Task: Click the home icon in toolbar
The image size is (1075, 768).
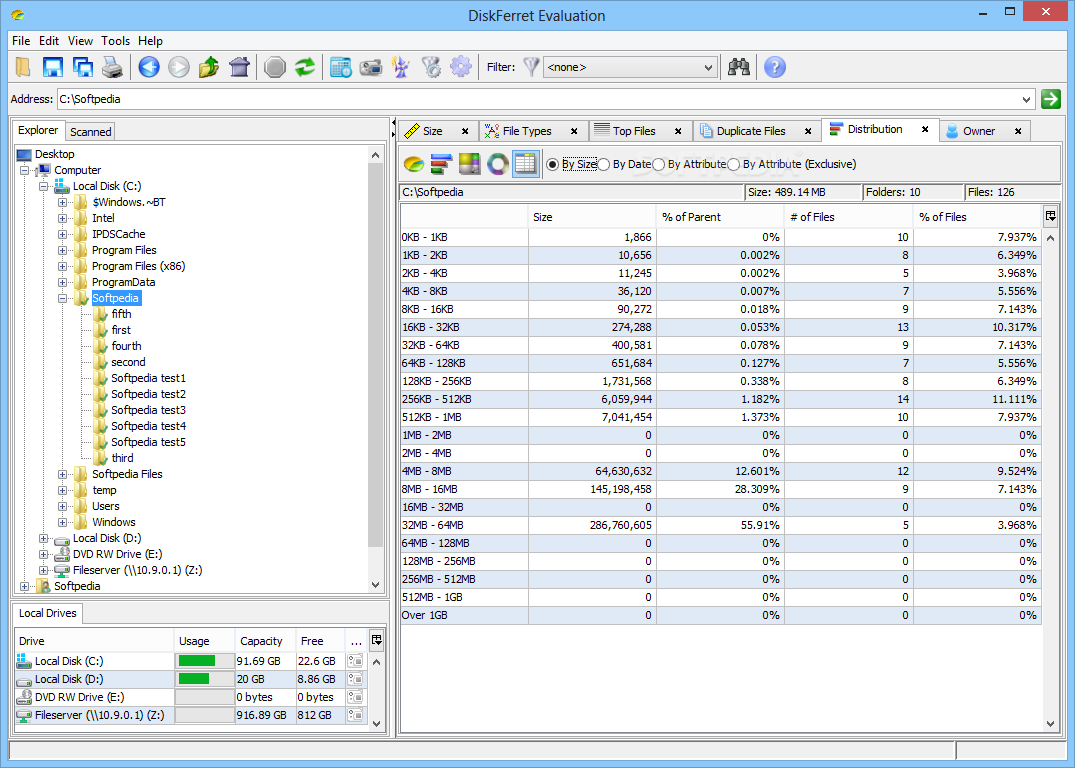Action: click(239, 67)
